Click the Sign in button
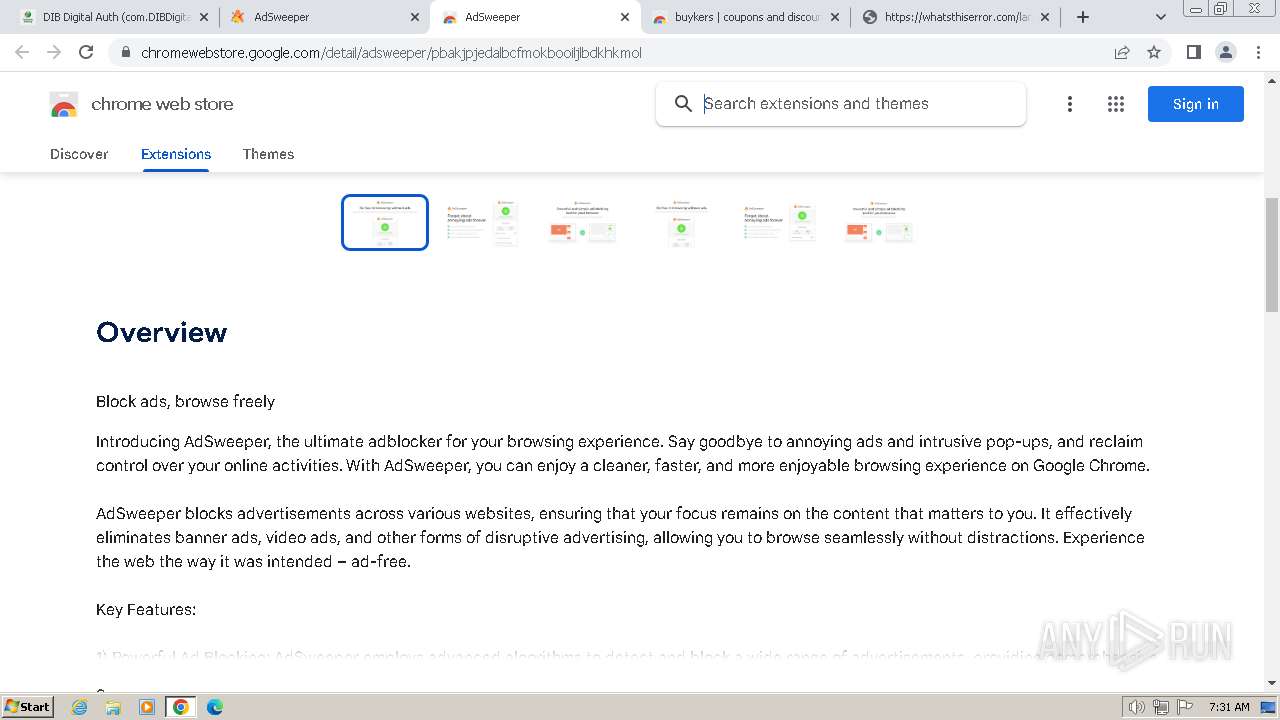The image size is (1280, 720). point(1195,104)
